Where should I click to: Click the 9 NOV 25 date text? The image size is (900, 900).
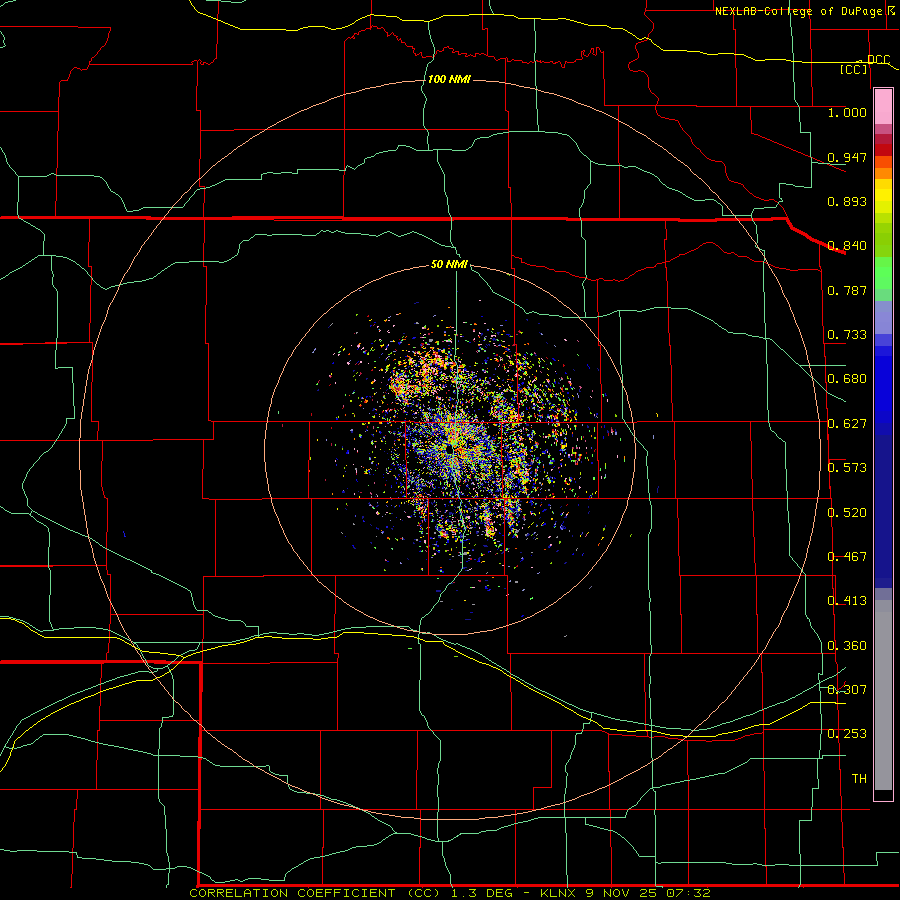point(622,893)
